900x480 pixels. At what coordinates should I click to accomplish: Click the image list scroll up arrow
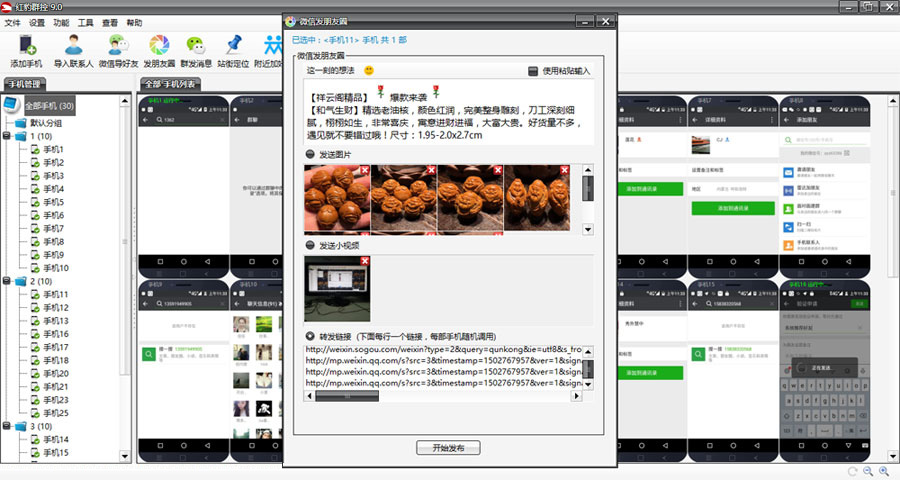pos(588,170)
